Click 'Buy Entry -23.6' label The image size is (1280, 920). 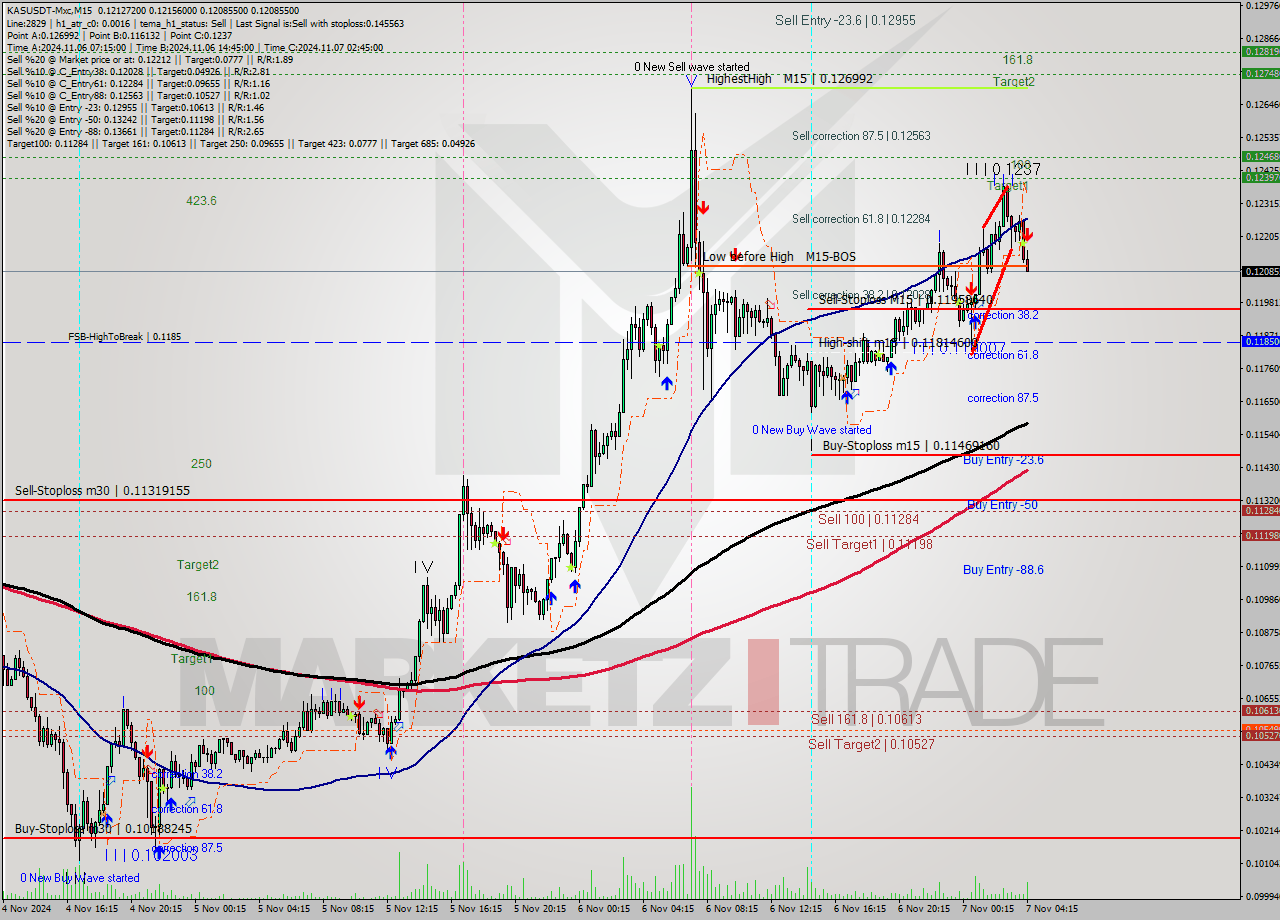[1003, 460]
